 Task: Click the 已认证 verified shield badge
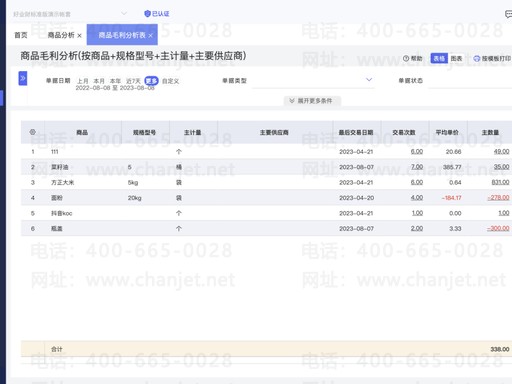pyautogui.click(x=157, y=14)
